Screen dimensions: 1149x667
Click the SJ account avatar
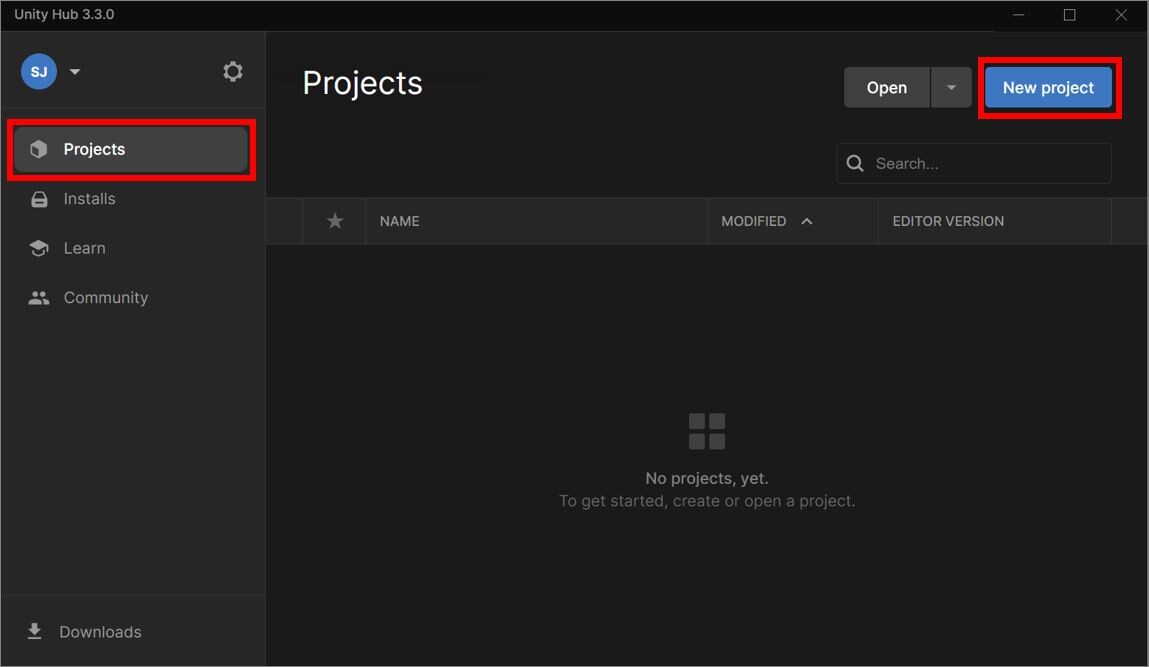(x=39, y=72)
